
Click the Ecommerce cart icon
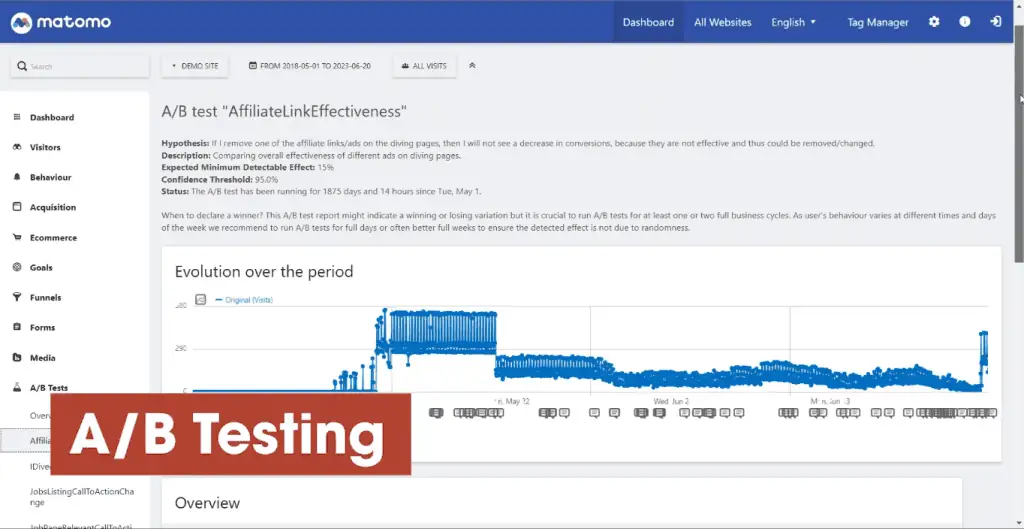tap(17, 238)
